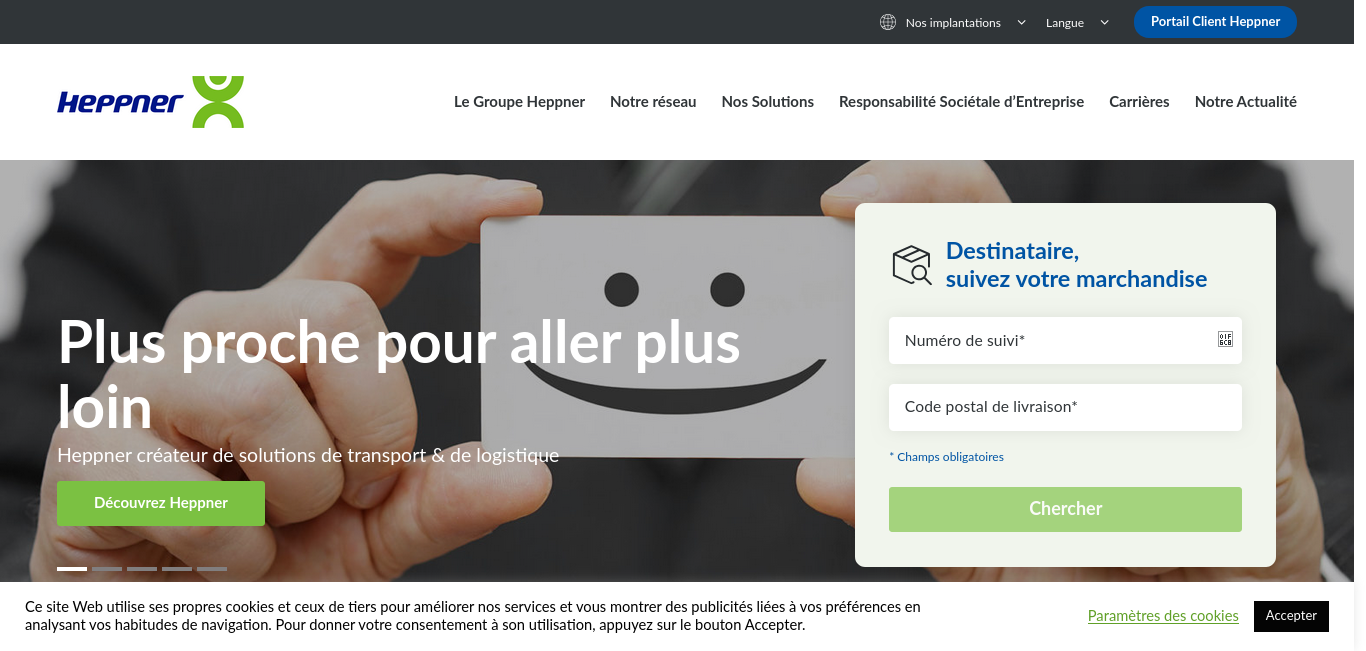Open Le Groupe Heppner menu
This screenshot has height=651, width=1366.
pyautogui.click(x=519, y=102)
